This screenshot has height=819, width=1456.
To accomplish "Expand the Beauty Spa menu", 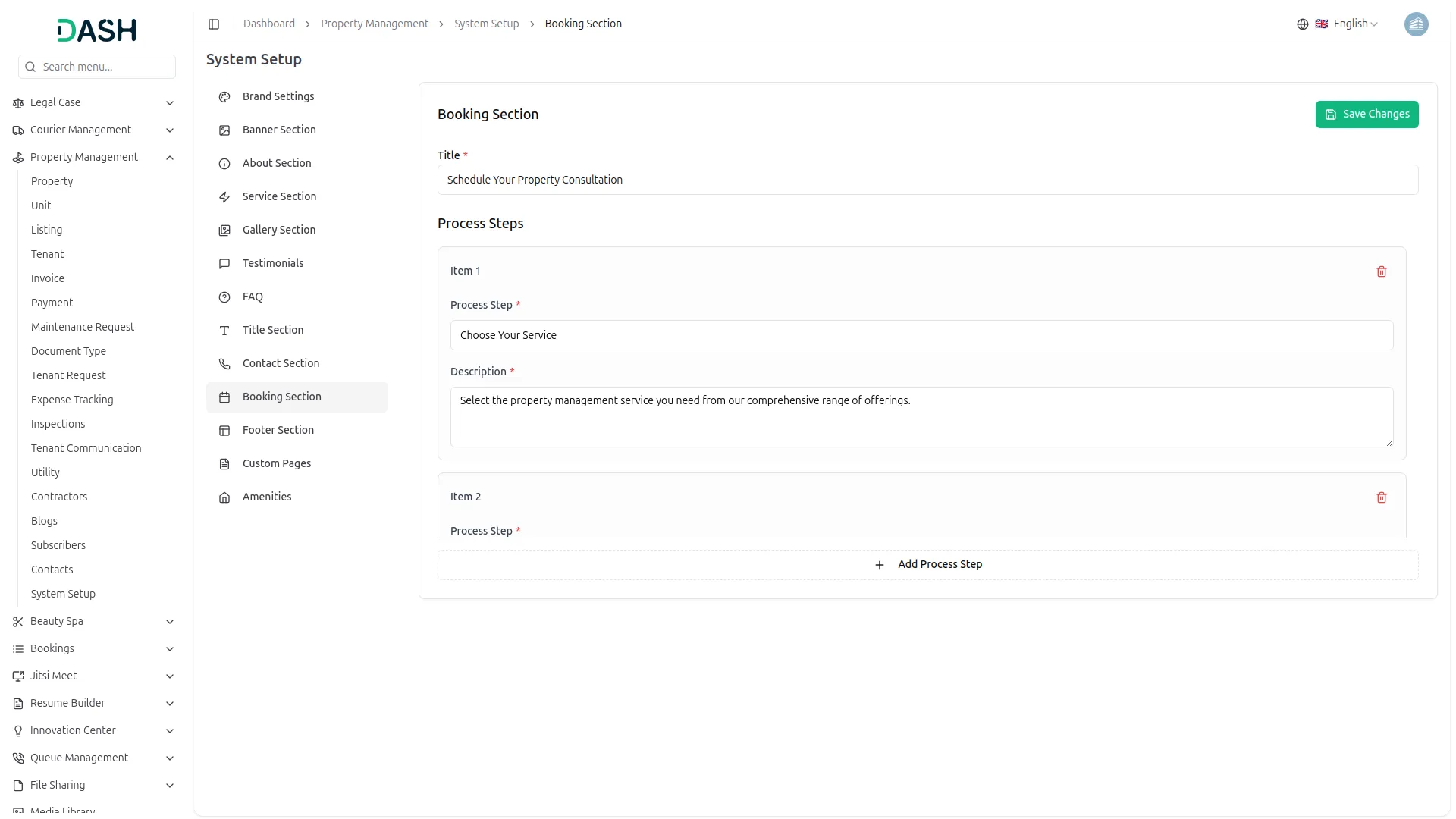I will 170,622.
